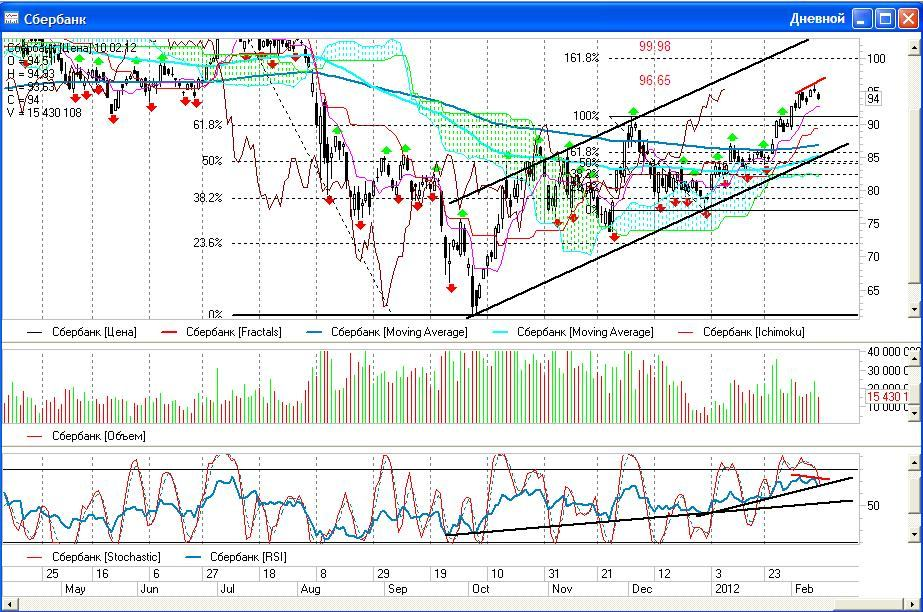This screenshot has width=923, height=612.
Task: Click the Сбербанк window icon in title bar
Action: tap(11, 18)
